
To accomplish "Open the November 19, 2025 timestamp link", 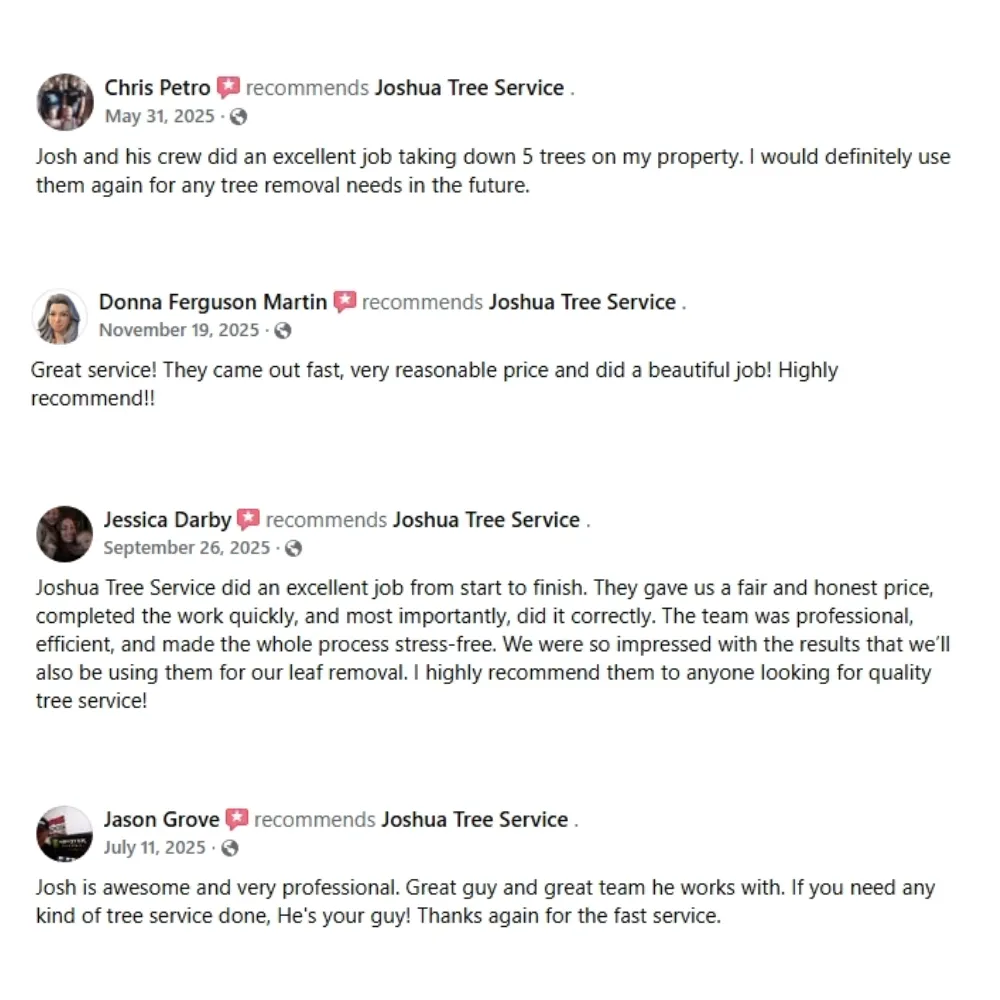I will click(x=179, y=331).
